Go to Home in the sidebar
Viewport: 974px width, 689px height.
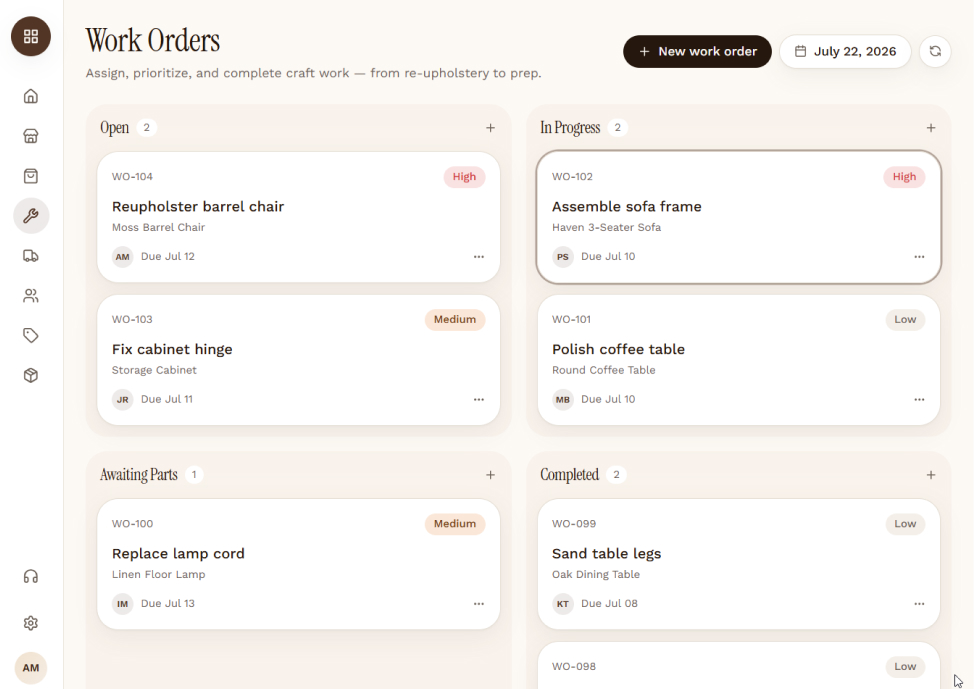coord(30,96)
